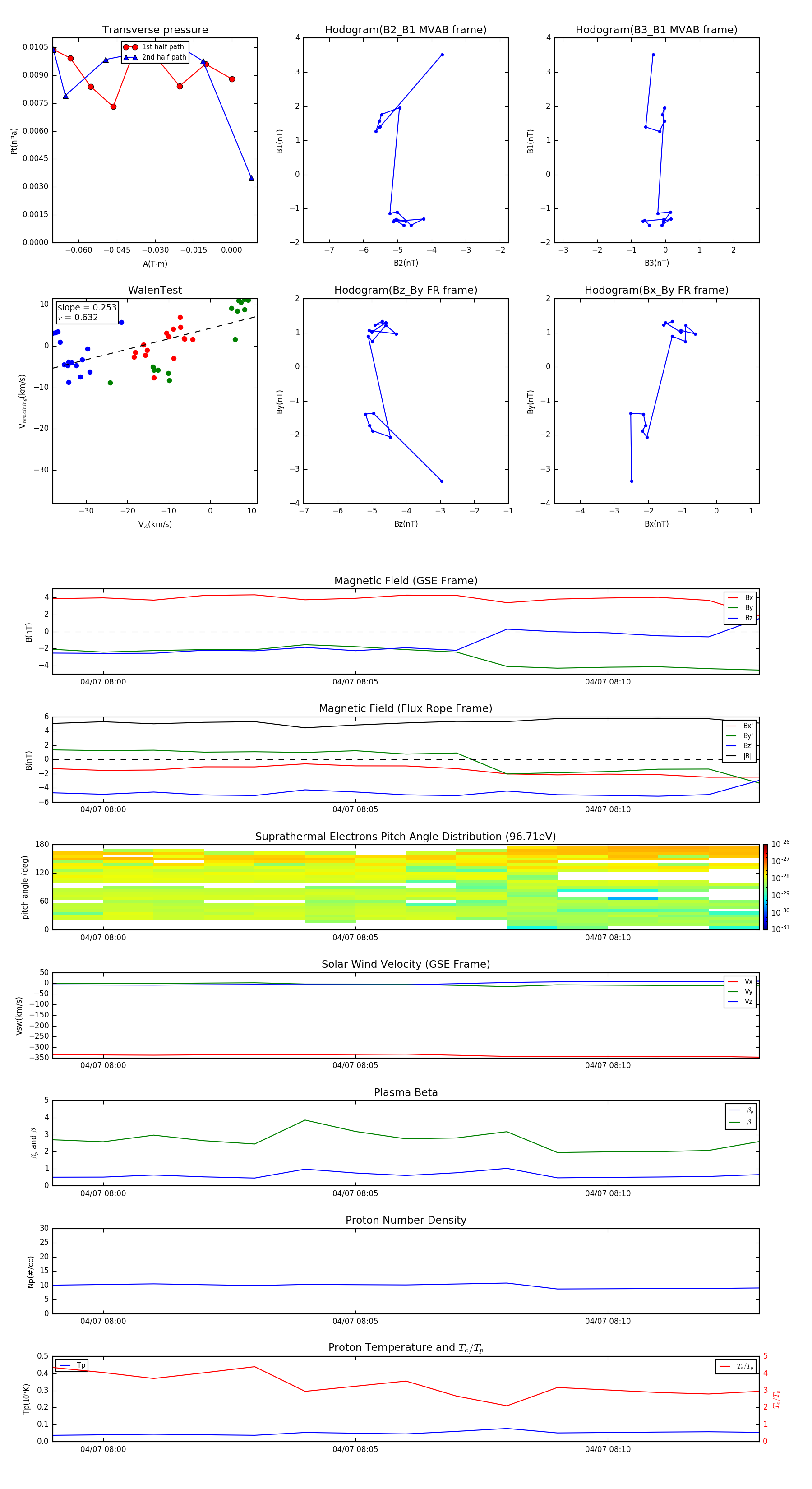Click 'Vx' in solar wind velocity legend
This screenshot has width=812, height=1489.
740,981
